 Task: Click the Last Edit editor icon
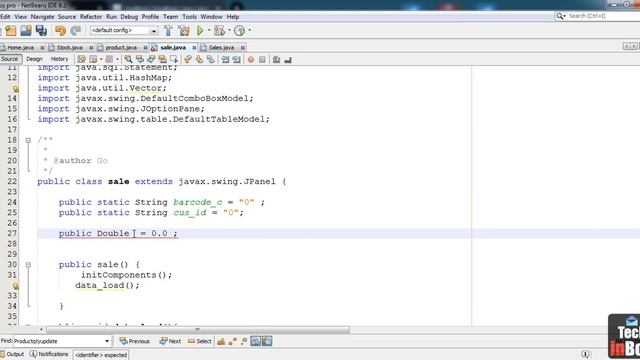(x=81, y=60)
